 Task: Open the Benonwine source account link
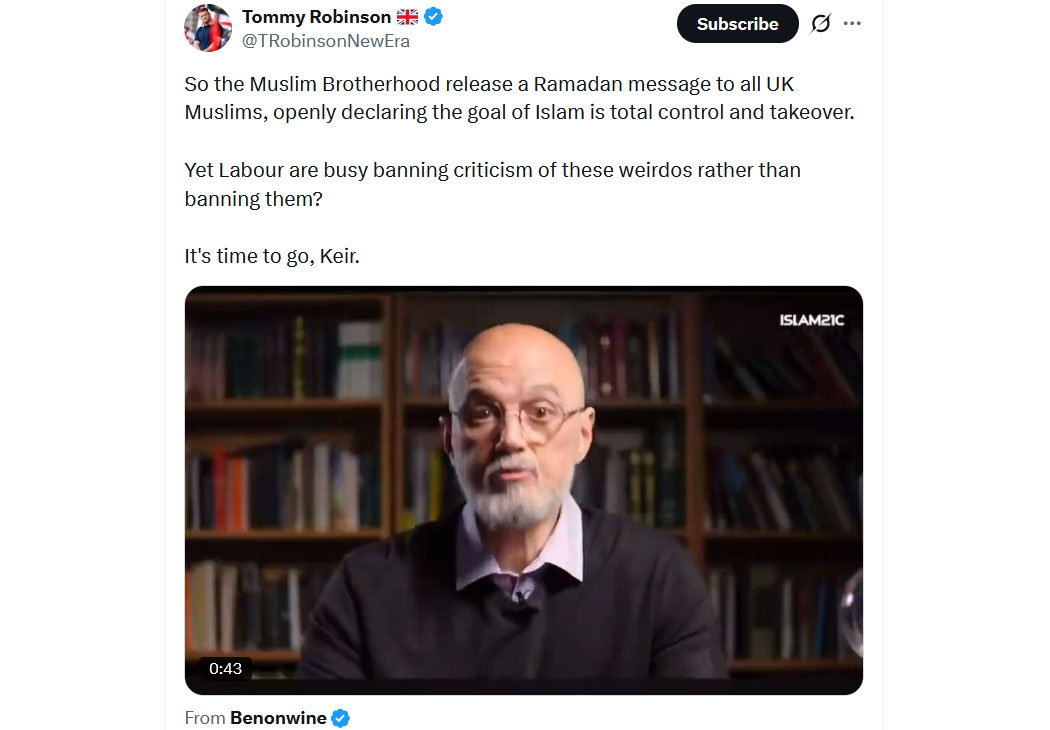279,718
